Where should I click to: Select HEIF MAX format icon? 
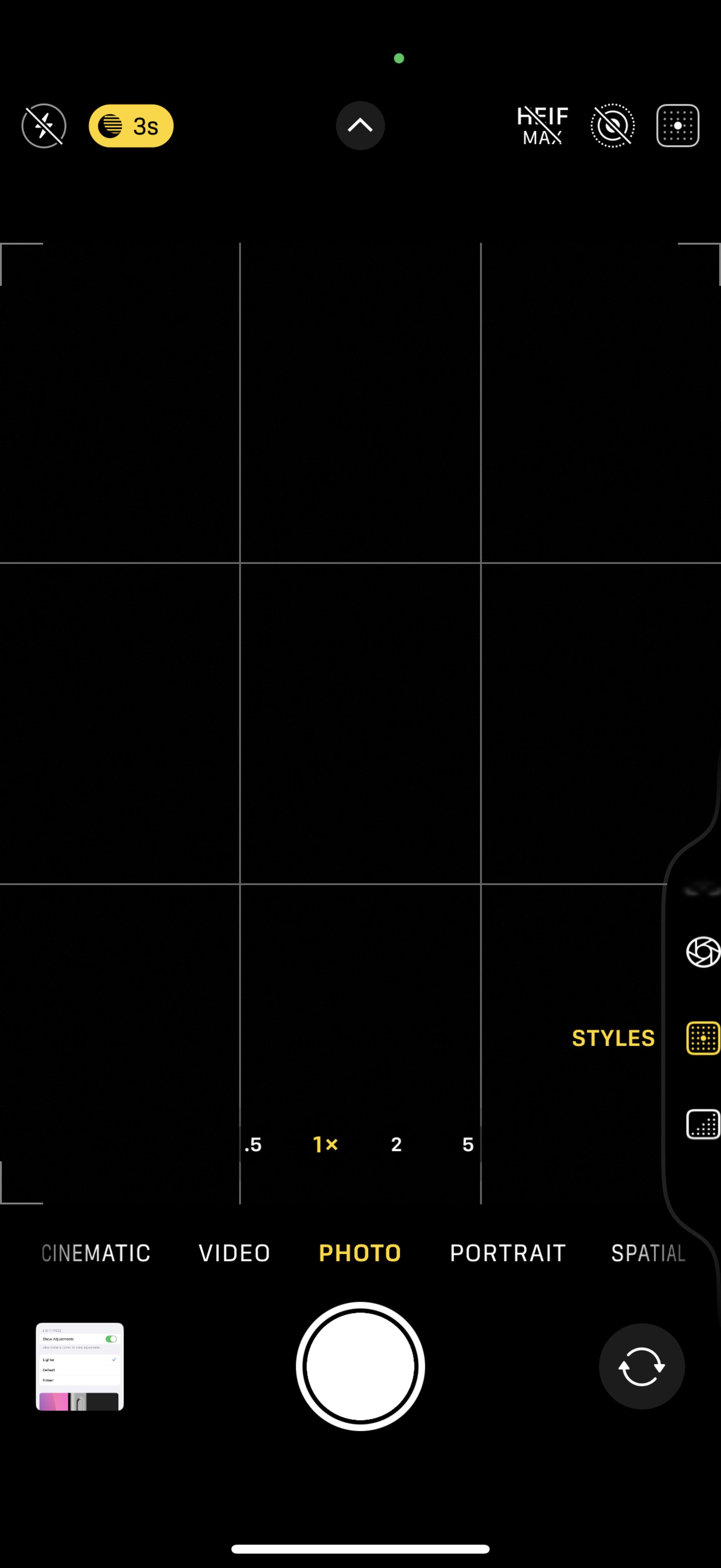click(x=542, y=125)
